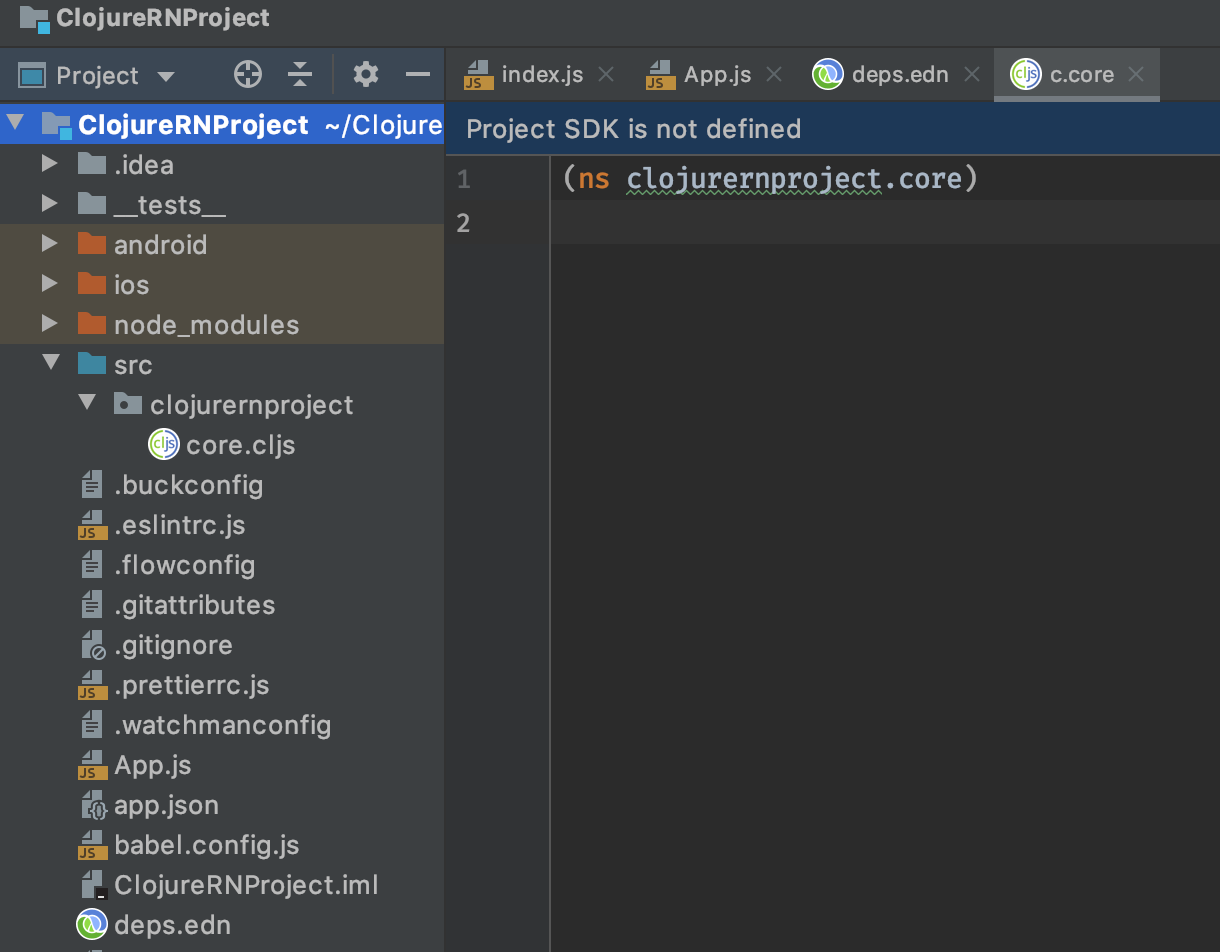
Task: Expand the ios folder arrow
Action: coord(50,284)
